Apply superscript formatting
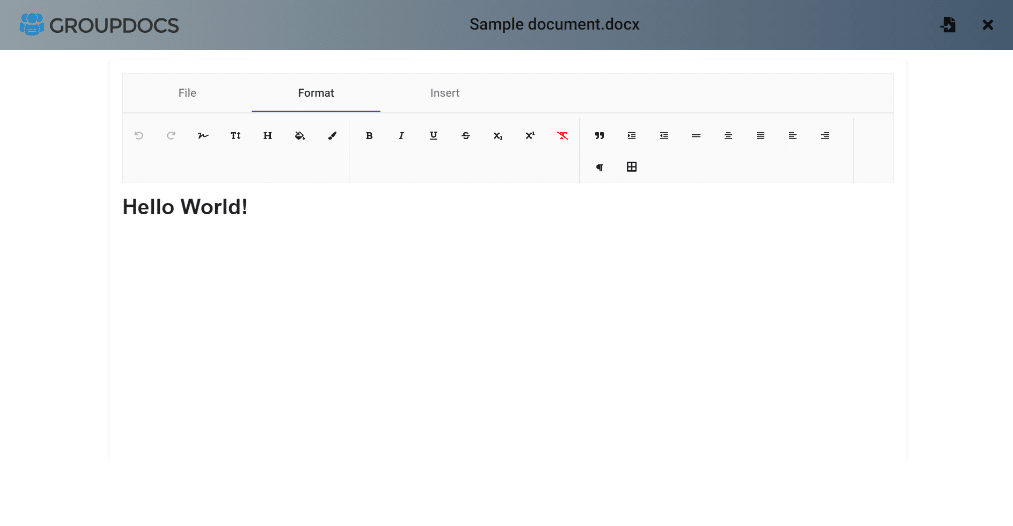The height and width of the screenshot is (526, 1013). [x=530, y=136]
